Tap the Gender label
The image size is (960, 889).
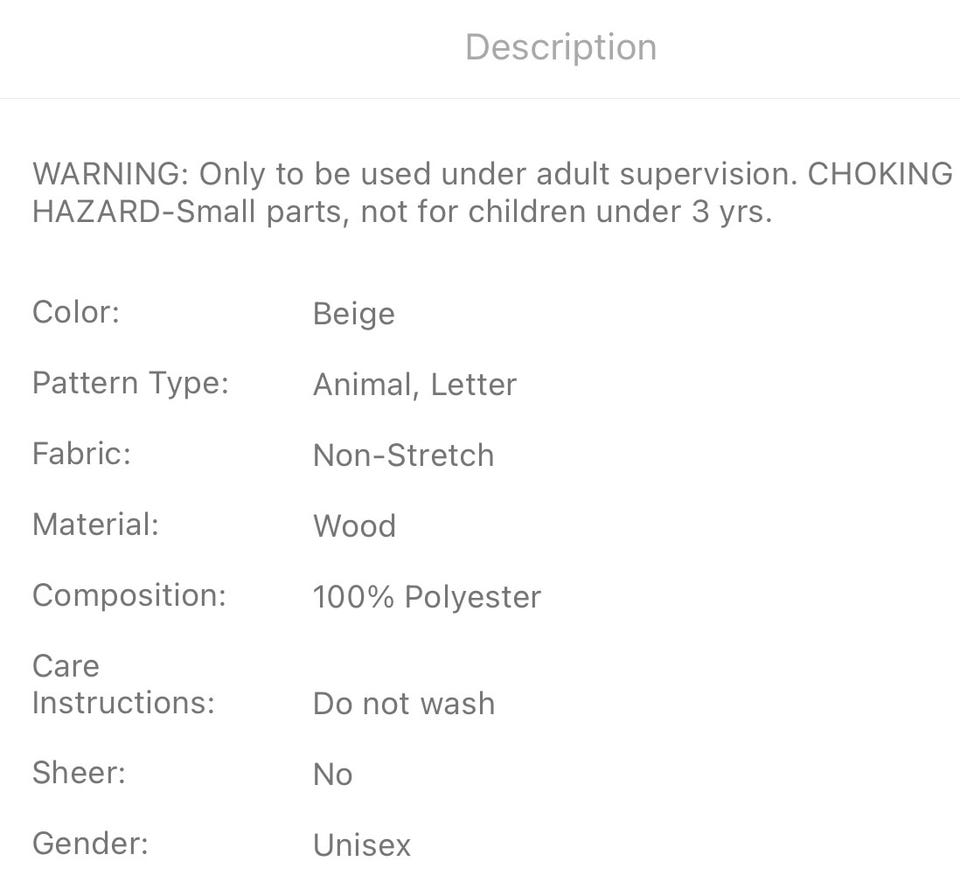coord(90,844)
